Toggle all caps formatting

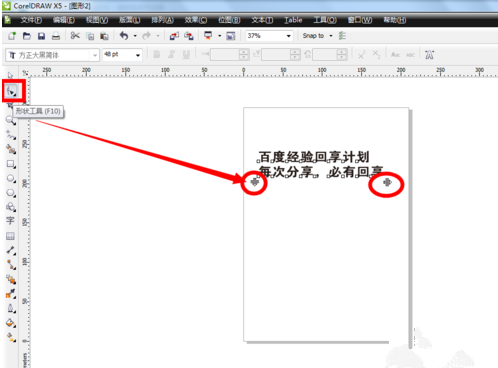pos(410,55)
